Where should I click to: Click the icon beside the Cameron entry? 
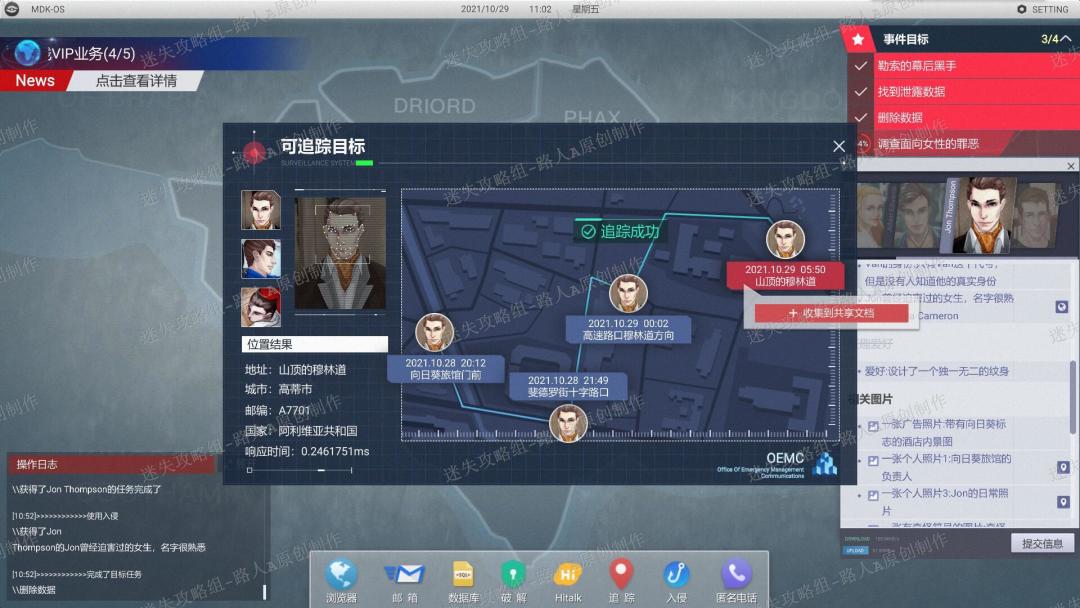pyautogui.click(x=1061, y=306)
